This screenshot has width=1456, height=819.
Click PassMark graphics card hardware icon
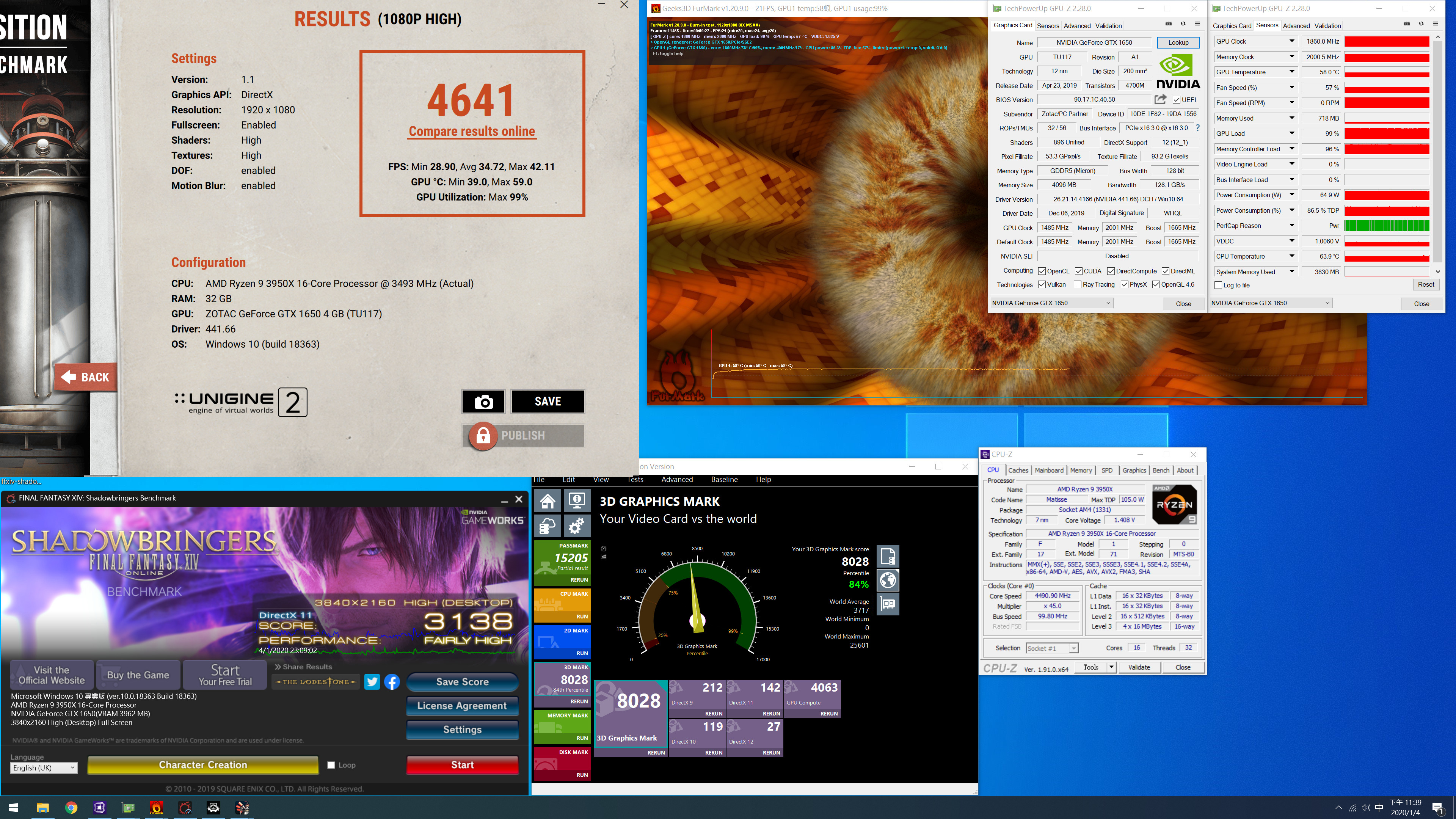pos(888,604)
